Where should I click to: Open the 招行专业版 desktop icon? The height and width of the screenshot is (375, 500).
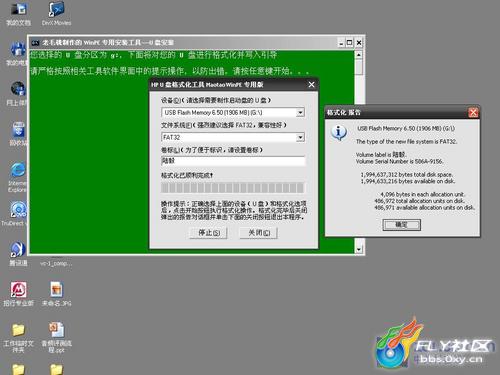(18, 294)
